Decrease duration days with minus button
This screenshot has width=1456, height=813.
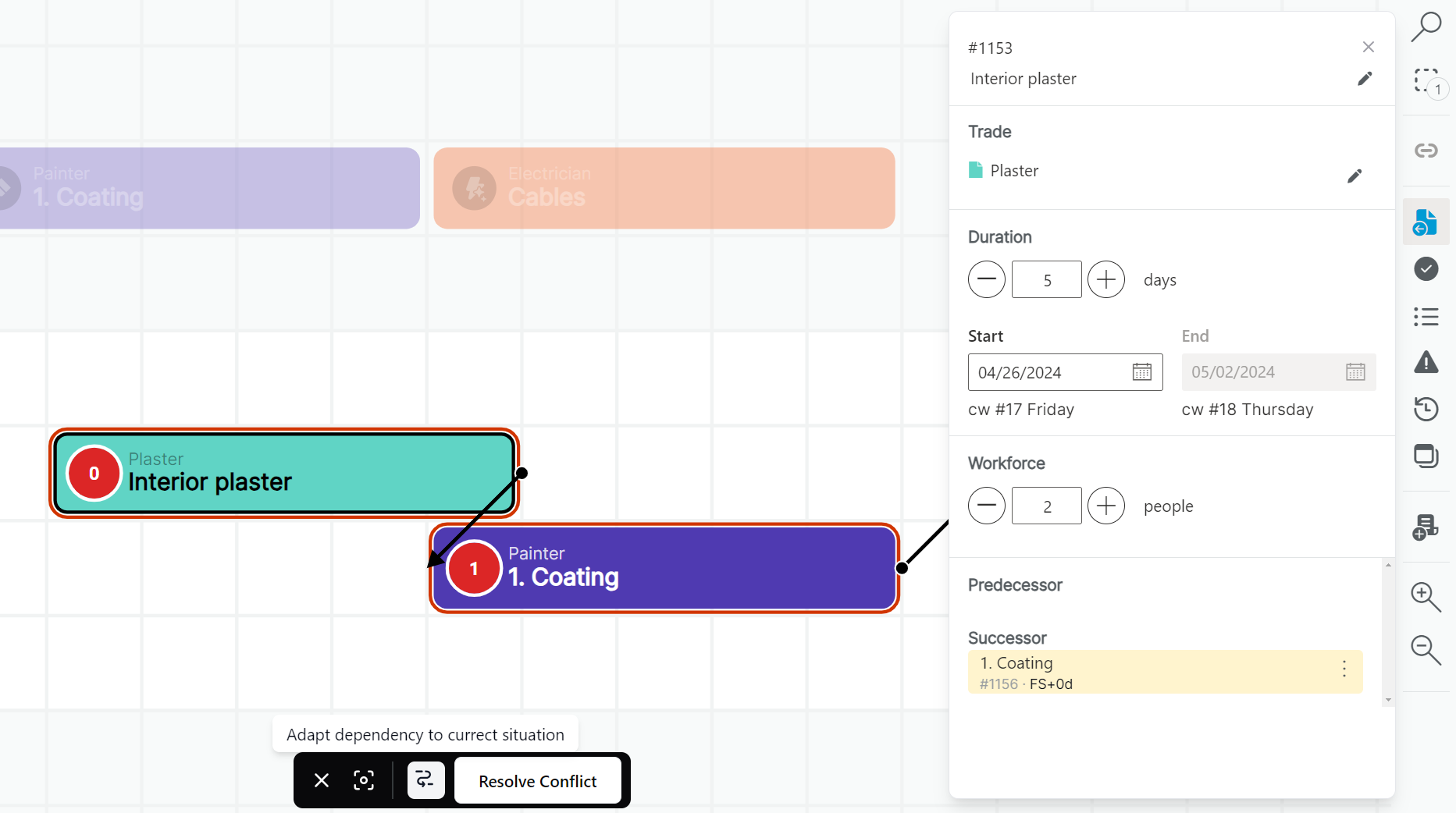987,279
